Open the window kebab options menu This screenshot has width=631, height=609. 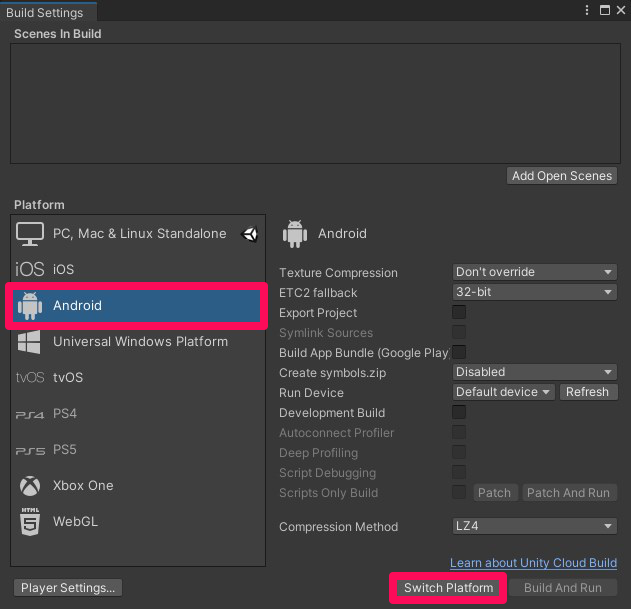click(x=587, y=10)
